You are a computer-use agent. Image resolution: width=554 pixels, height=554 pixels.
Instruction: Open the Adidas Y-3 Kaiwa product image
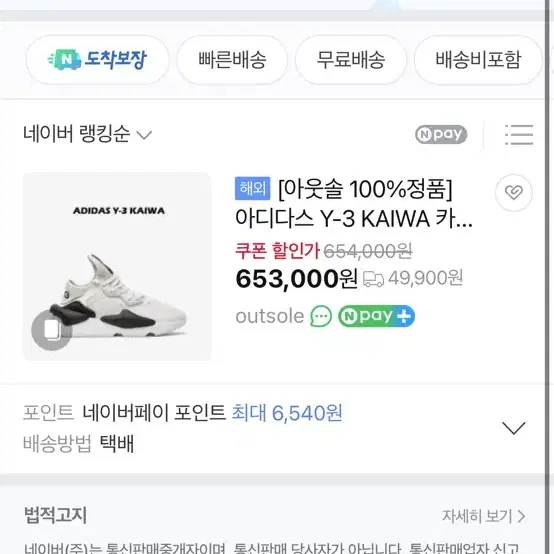point(117,267)
